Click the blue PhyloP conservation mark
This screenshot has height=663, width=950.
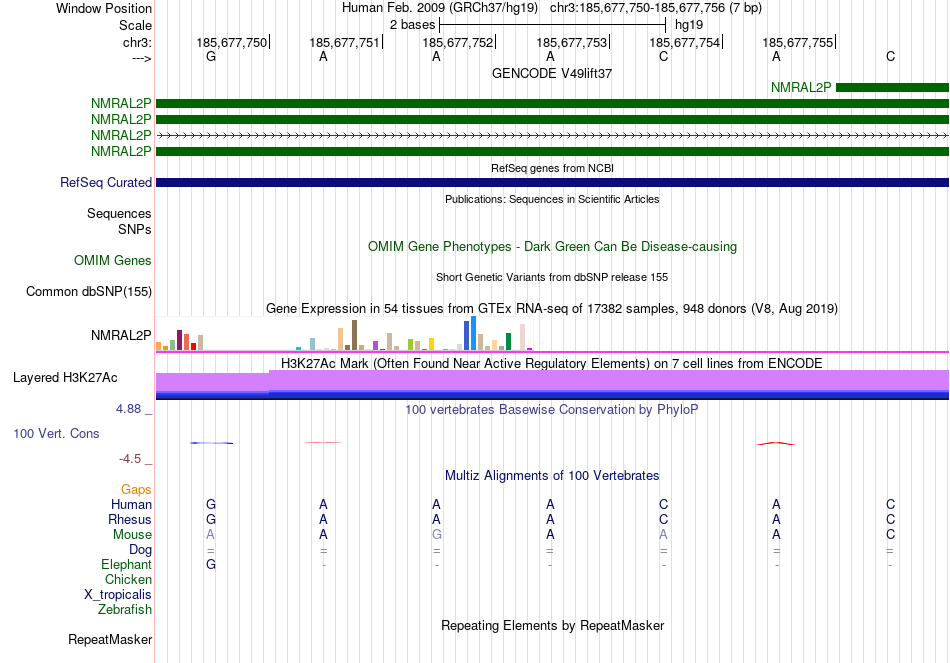point(211,443)
